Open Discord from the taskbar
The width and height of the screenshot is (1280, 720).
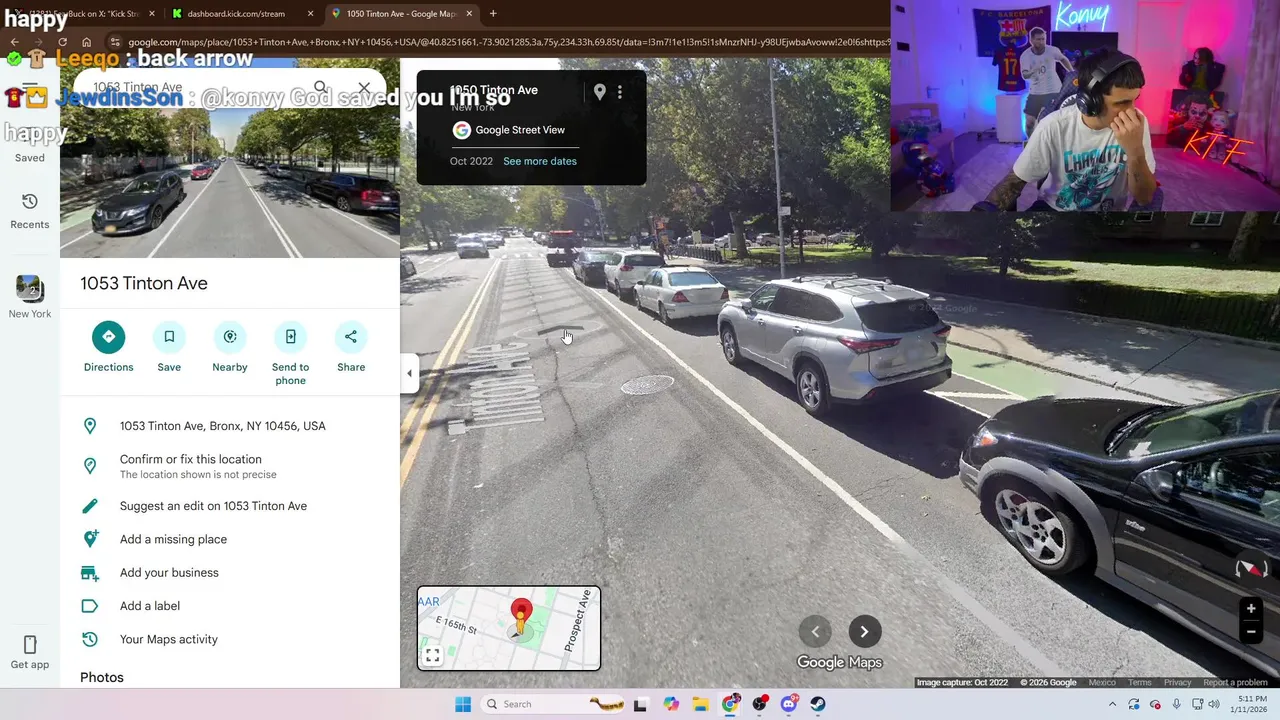pos(789,704)
